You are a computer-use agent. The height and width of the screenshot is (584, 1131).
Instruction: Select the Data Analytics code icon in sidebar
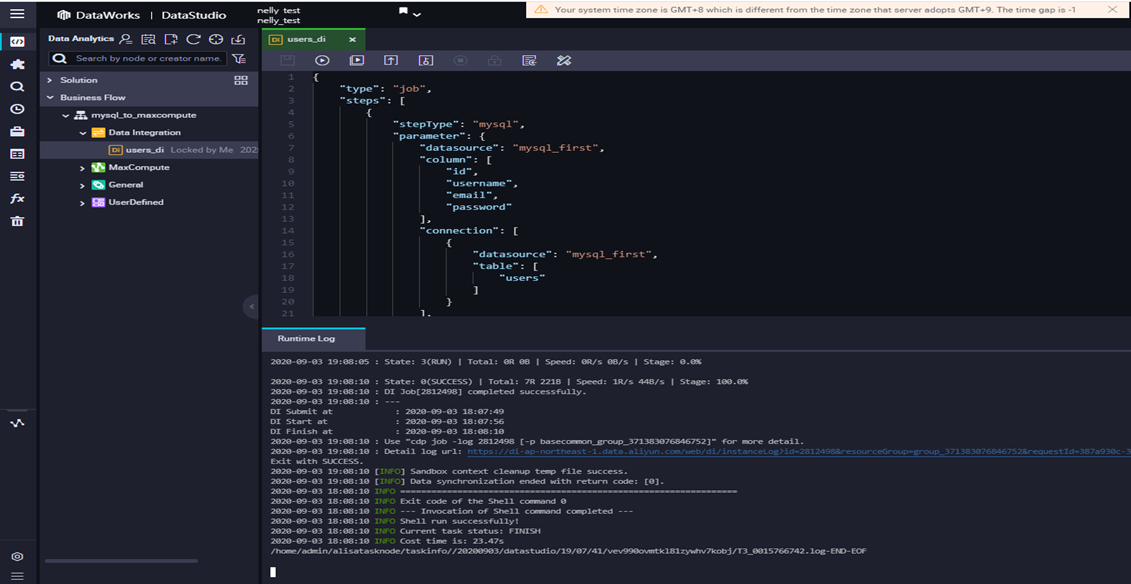pyautogui.click(x=17, y=42)
